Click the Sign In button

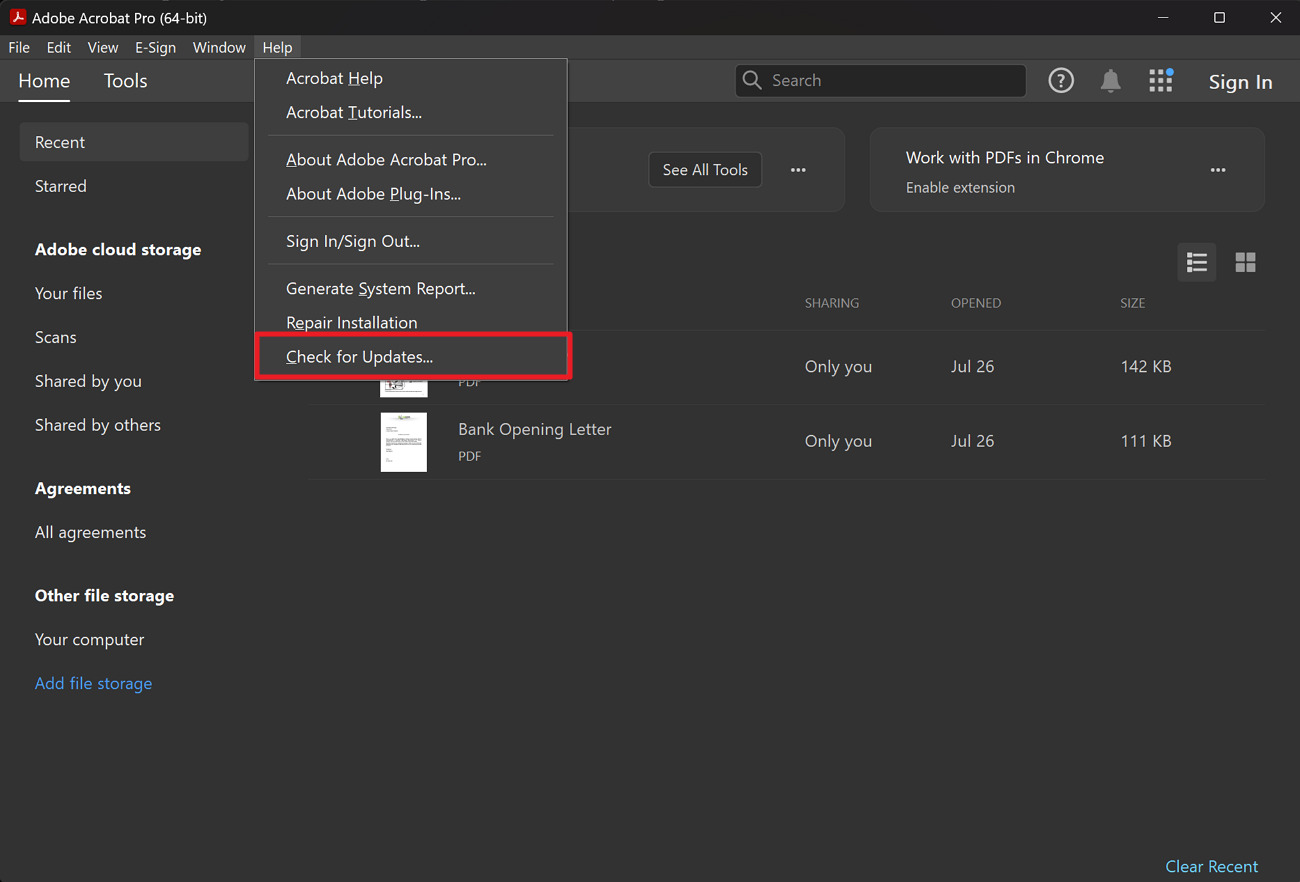1240,82
